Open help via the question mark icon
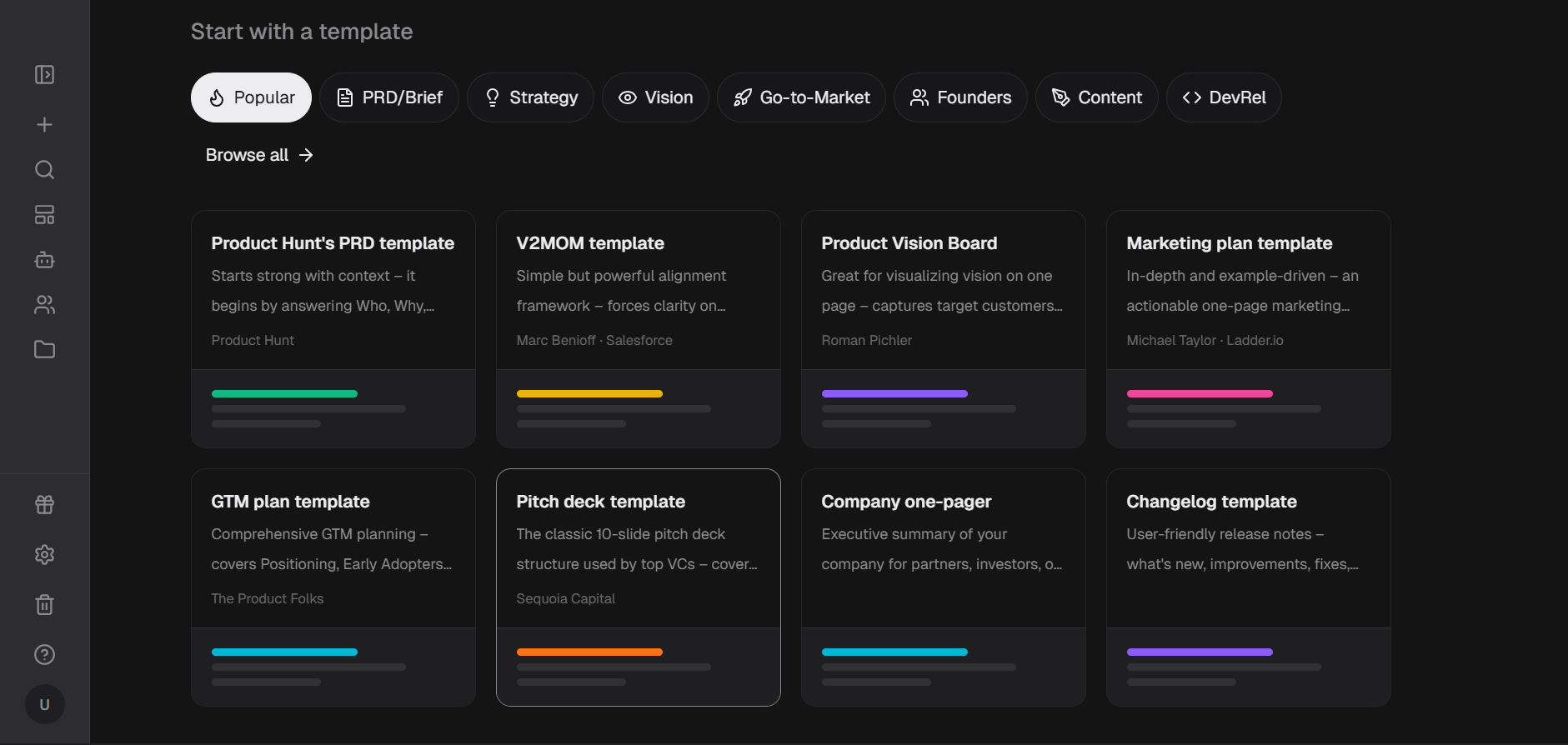Screen dimensions: 1568x745 point(45,654)
